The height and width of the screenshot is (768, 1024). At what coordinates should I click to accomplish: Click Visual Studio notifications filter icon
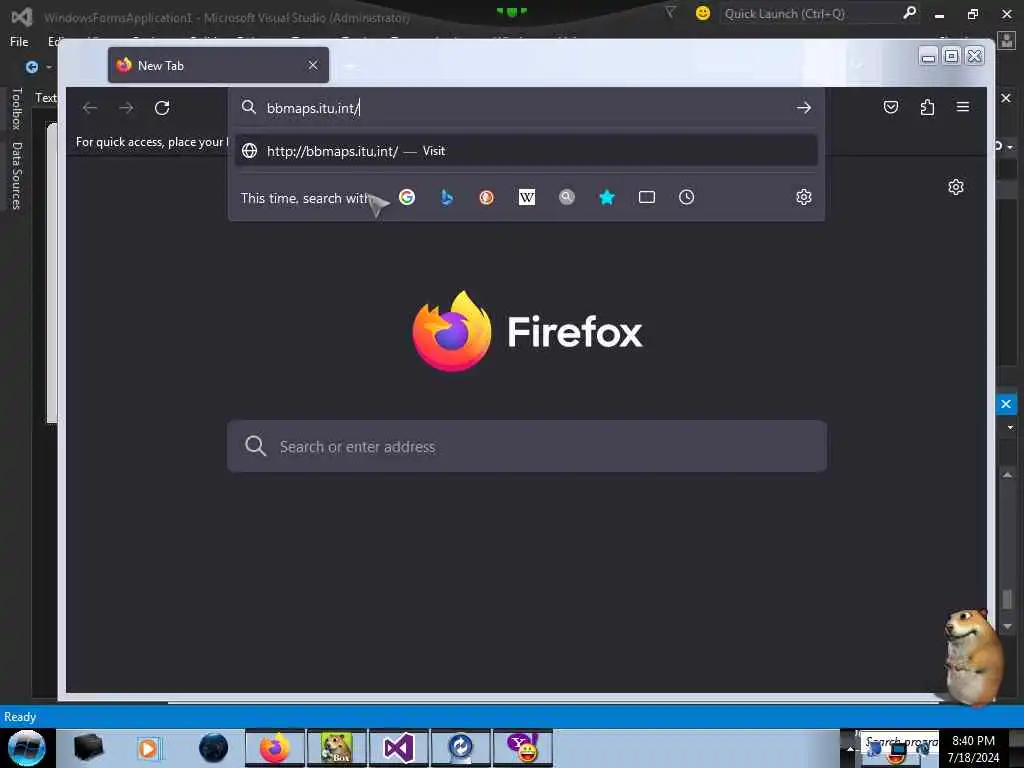(670, 12)
